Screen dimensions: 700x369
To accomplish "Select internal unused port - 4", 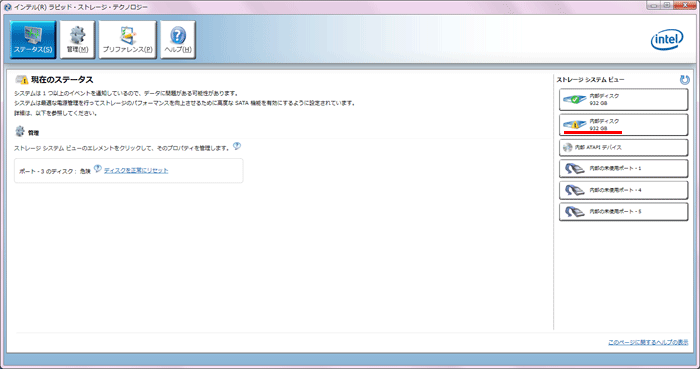I will coord(623,190).
